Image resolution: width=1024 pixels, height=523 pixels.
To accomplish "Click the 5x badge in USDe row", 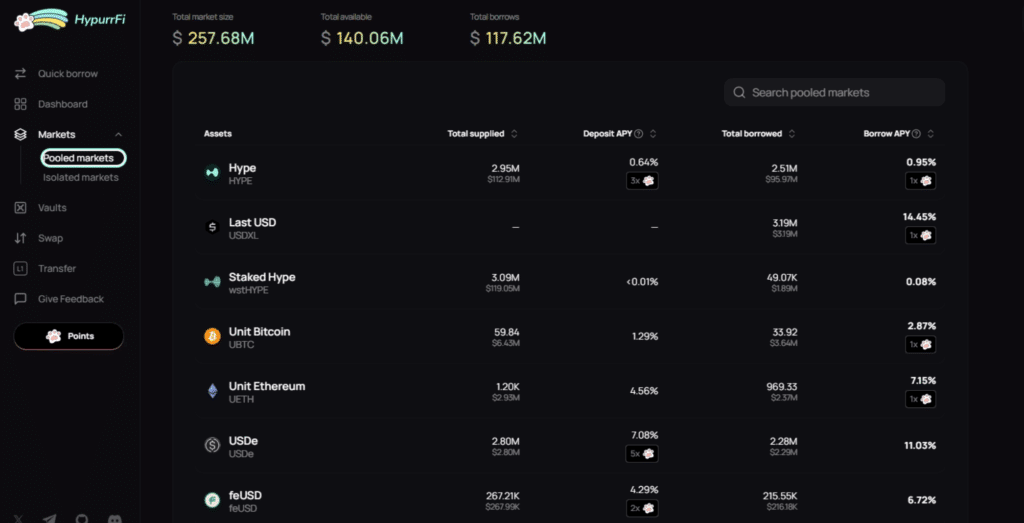I will 642,454.
